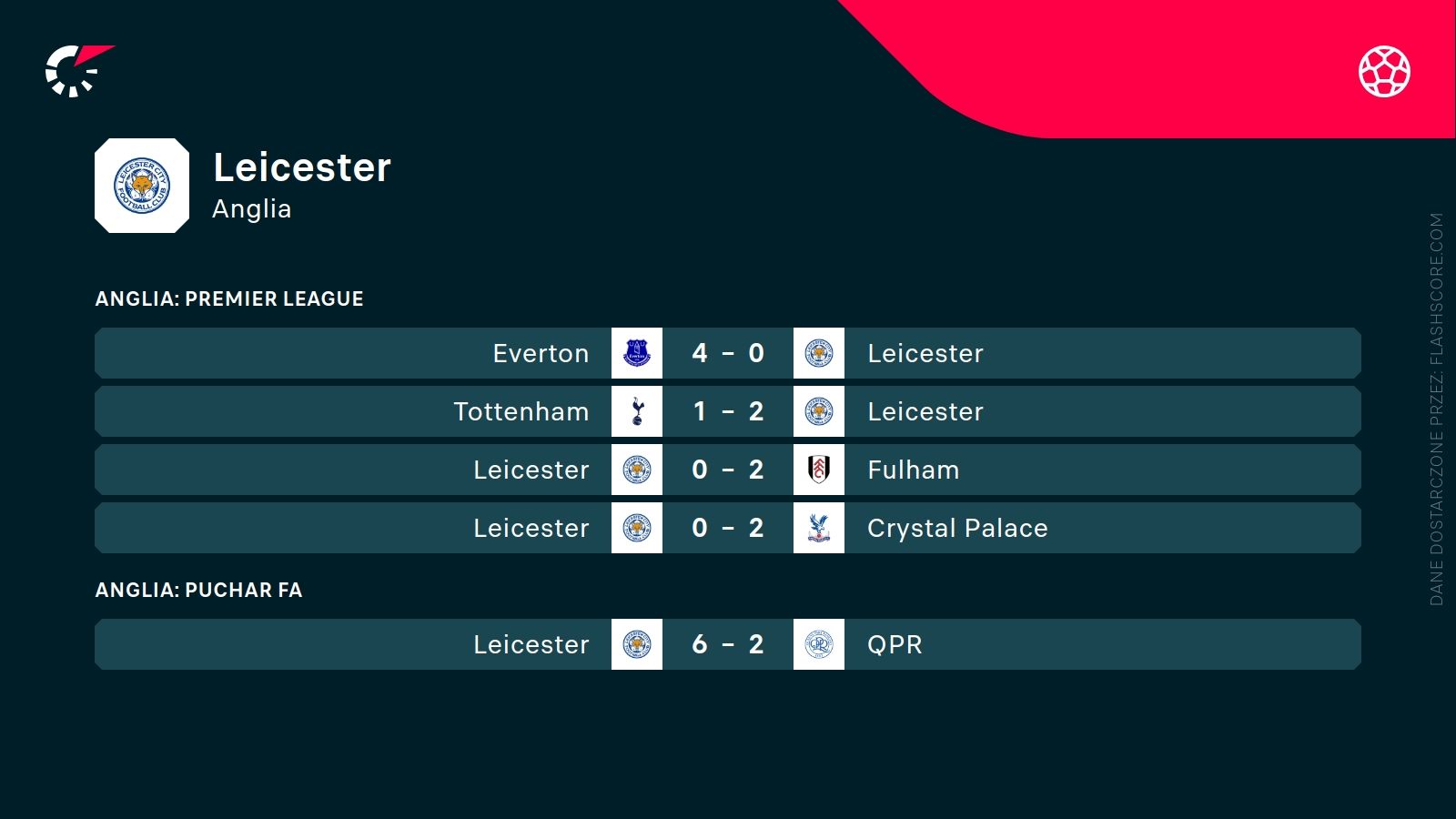
Task: Click the Everton 4 - 0 score
Action: coord(728,353)
